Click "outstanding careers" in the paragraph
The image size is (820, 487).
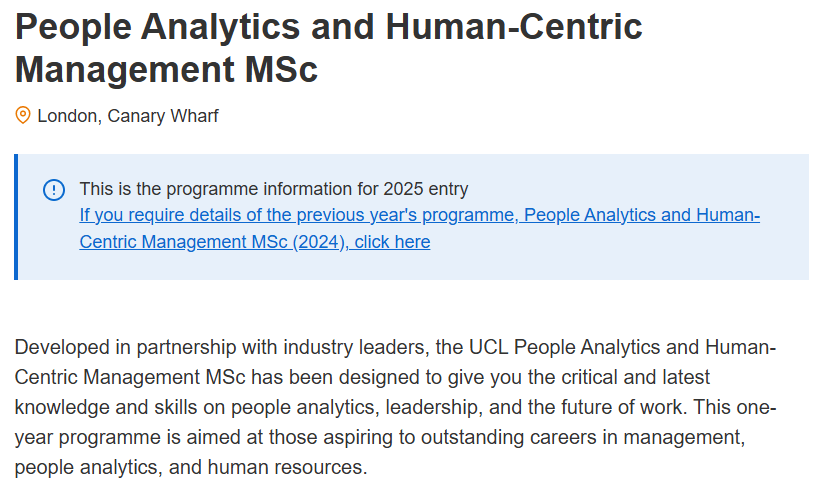coord(508,437)
